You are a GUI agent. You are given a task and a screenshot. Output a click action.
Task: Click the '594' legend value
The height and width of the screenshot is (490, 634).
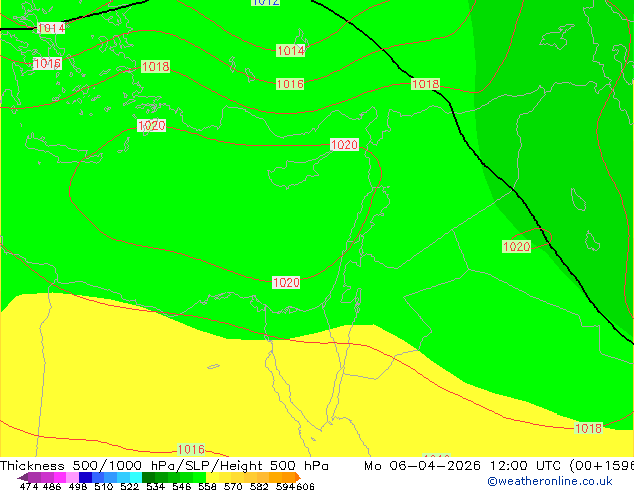285,486
